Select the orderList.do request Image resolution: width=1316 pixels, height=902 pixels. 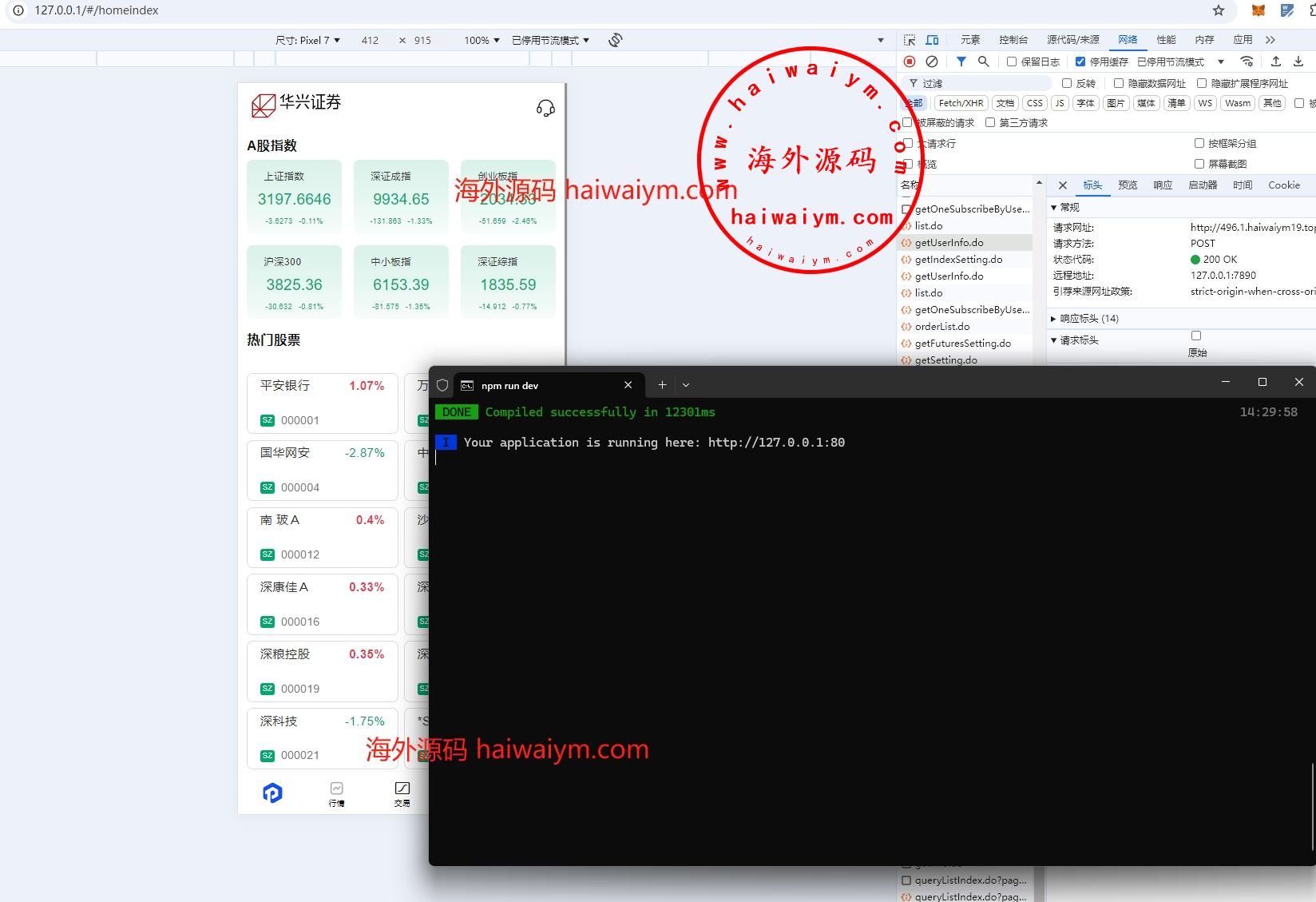tap(942, 327)
